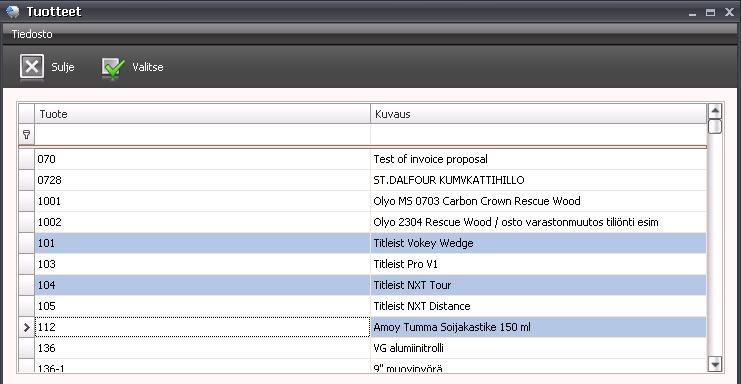Click the Tuotteet app icon in title bar
The width and height of the screenshot is (741, 384).
click(13, 11)
